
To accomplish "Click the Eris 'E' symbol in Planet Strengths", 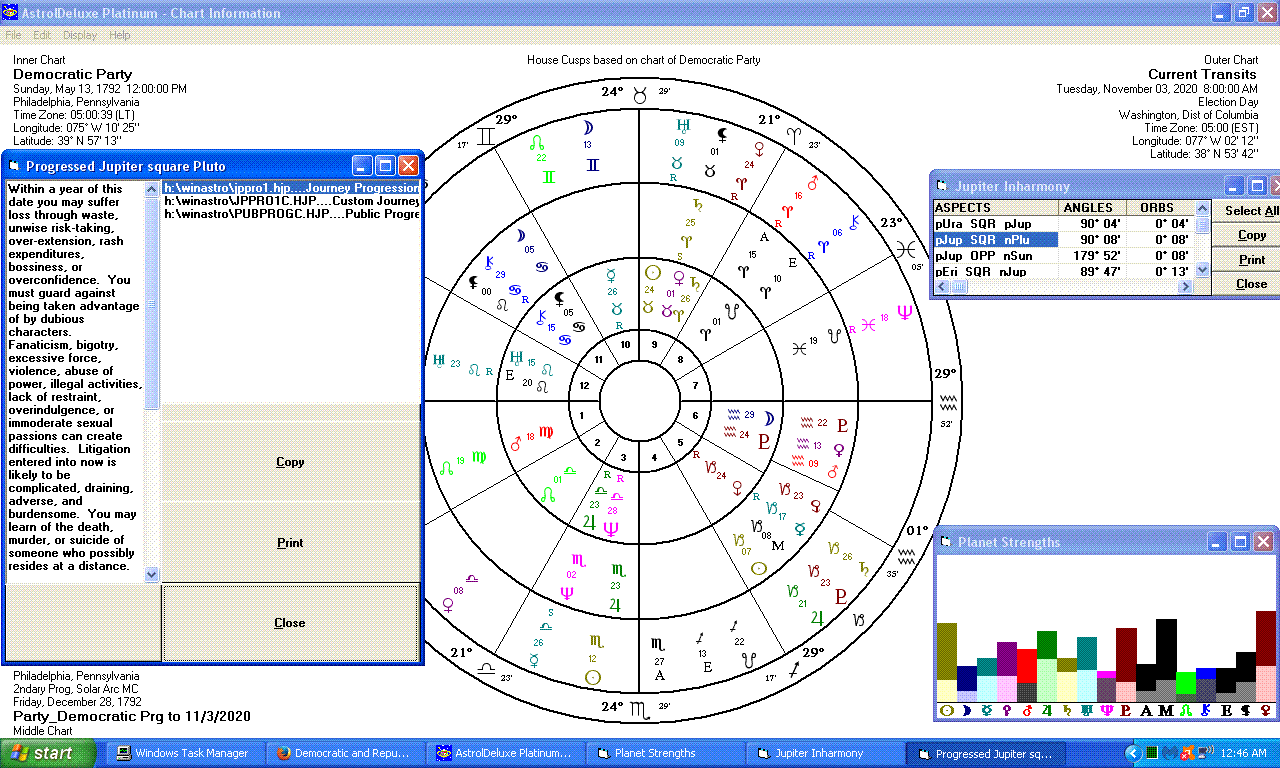I will click(1226, 711).
